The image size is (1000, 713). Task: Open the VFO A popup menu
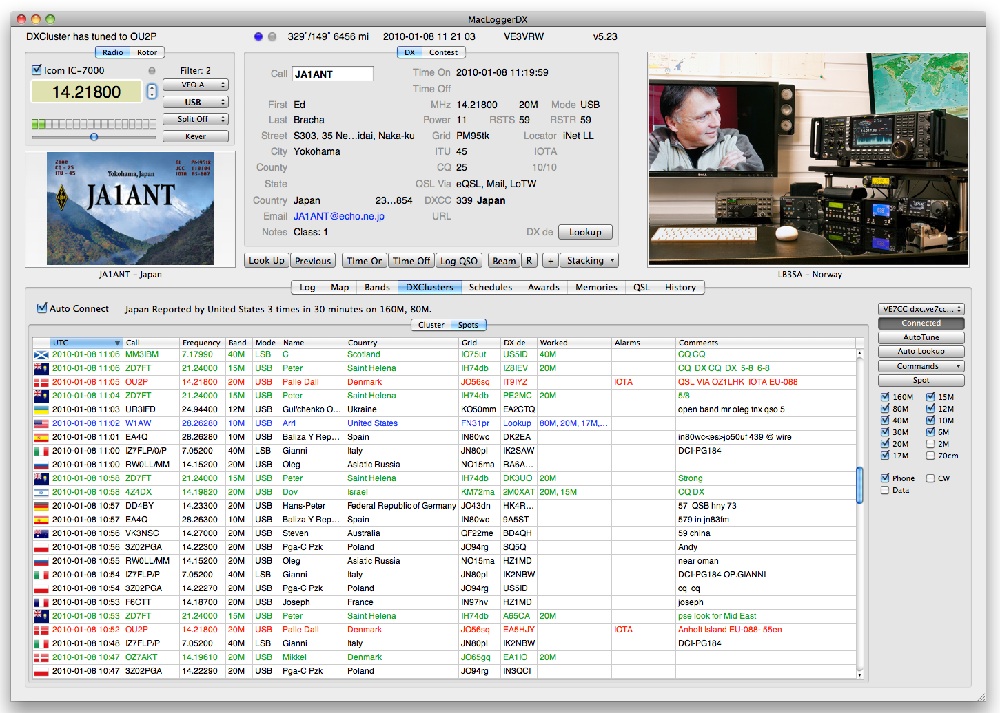pos(196,85)
